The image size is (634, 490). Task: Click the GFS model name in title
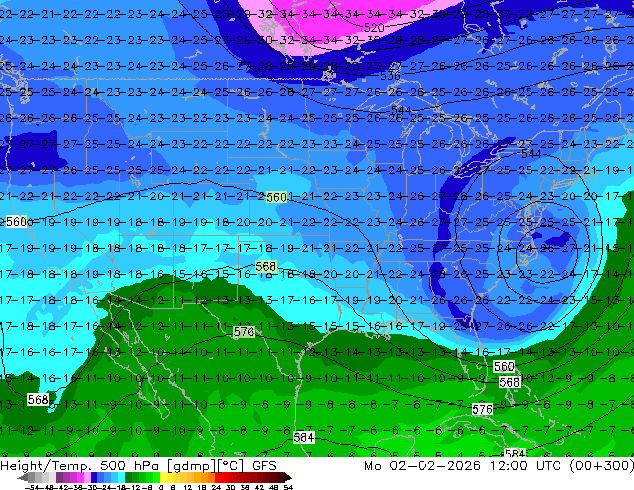[264, 466]
